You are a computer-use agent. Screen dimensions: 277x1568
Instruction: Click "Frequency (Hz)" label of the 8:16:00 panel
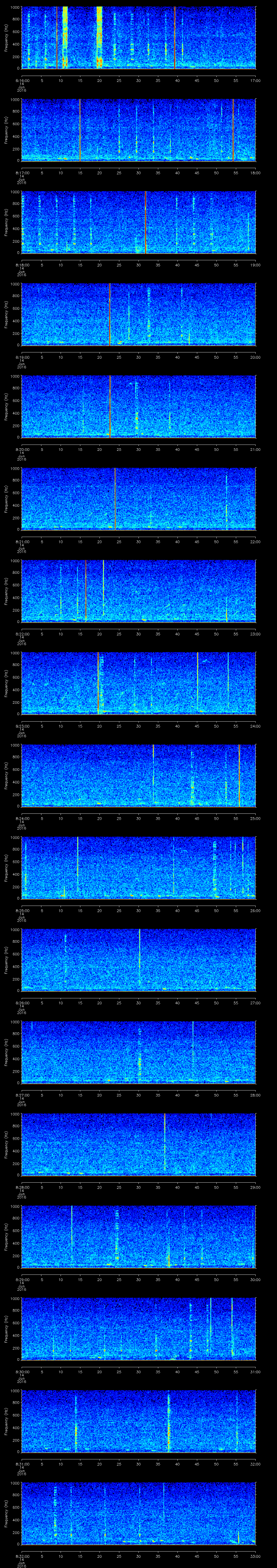pos(6,38)
